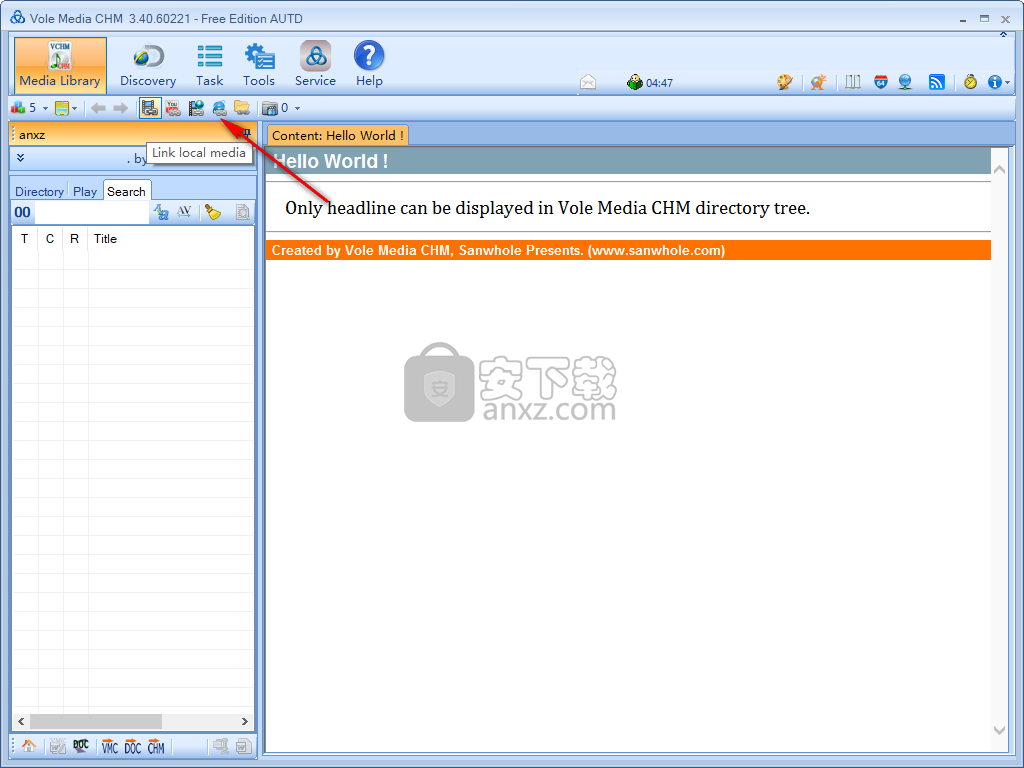Click the 64 shield icon
The image size is (1024, 768).
881,82
